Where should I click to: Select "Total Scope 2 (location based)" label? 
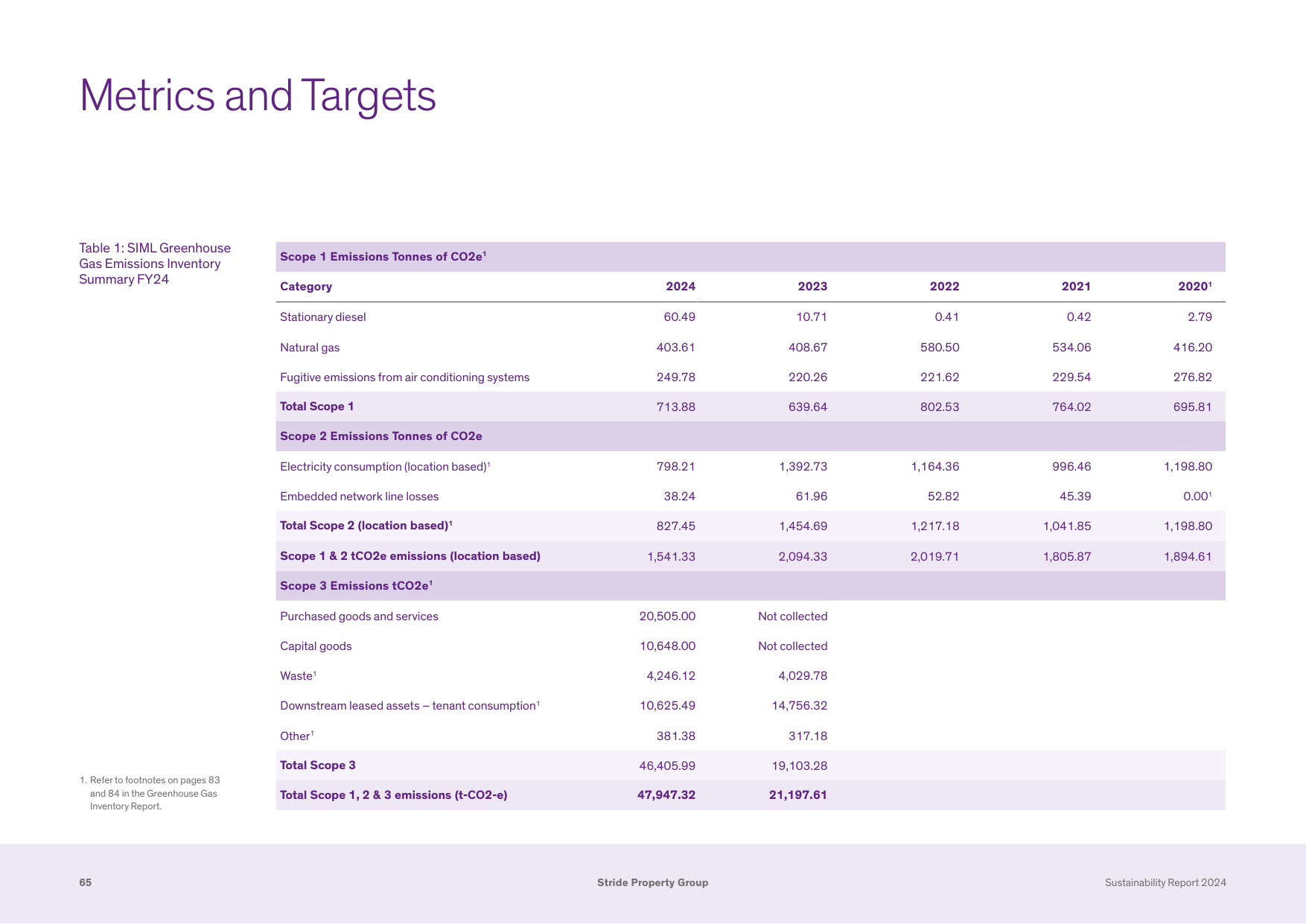point(366,526)
